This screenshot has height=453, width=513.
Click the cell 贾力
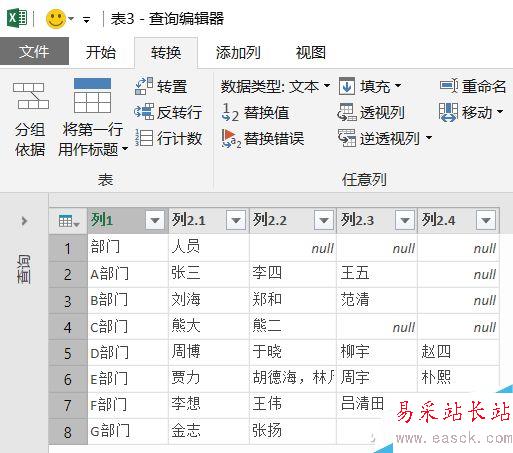click(209, 379)
